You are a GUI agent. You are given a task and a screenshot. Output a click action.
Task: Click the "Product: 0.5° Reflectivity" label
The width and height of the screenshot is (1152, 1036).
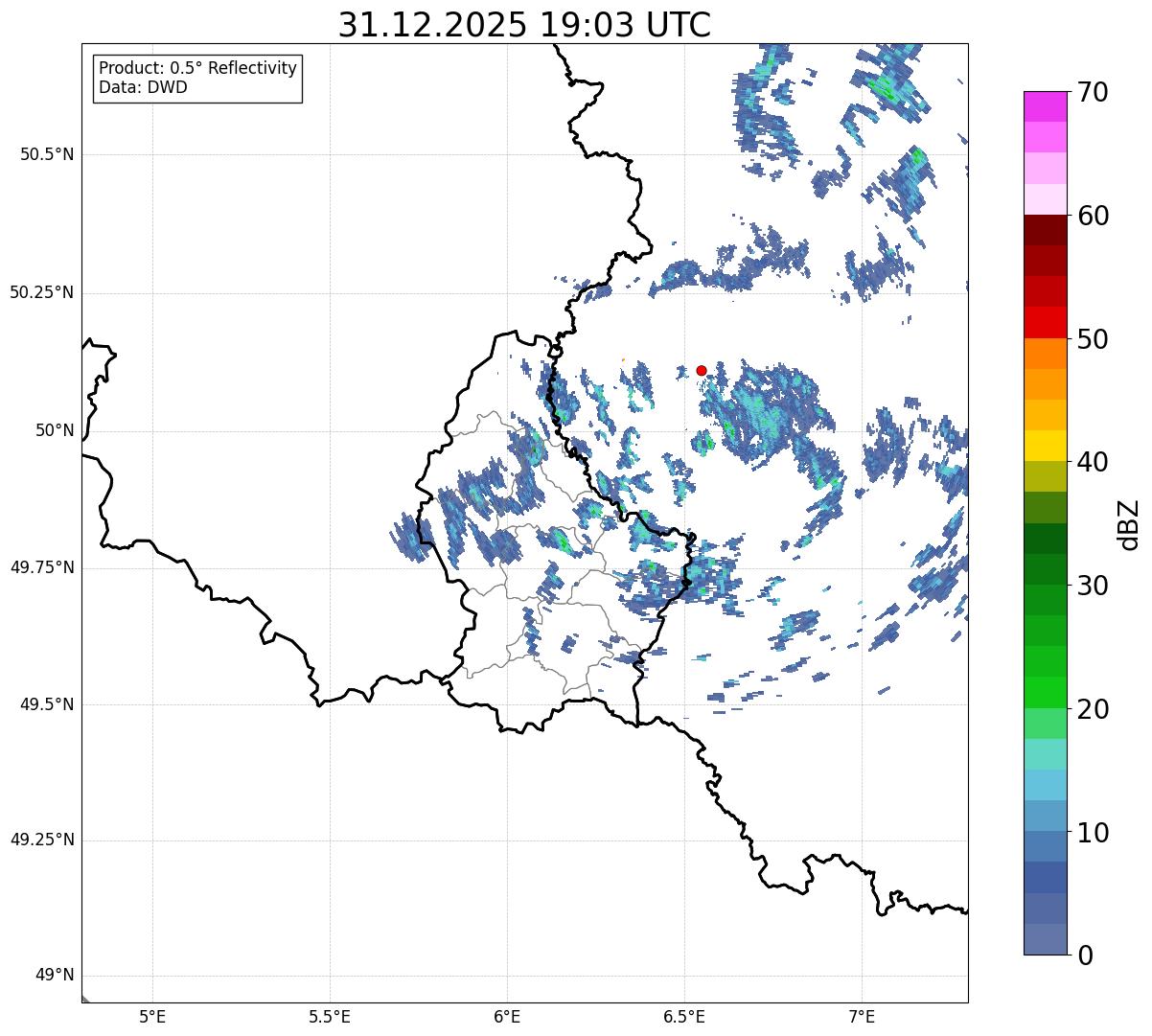pyautogui.click(x=198, y=69)
